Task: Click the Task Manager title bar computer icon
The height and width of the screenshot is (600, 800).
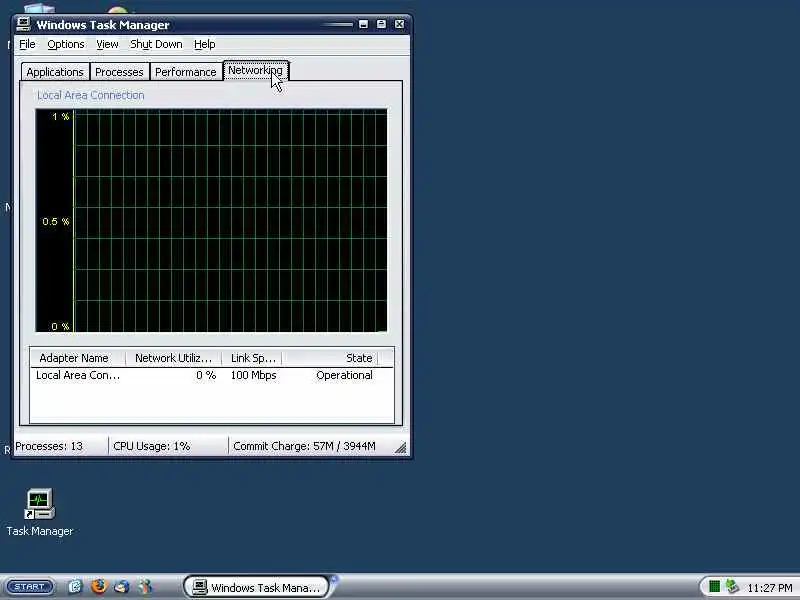Action: pyautogui.click(x=23, y=24)
